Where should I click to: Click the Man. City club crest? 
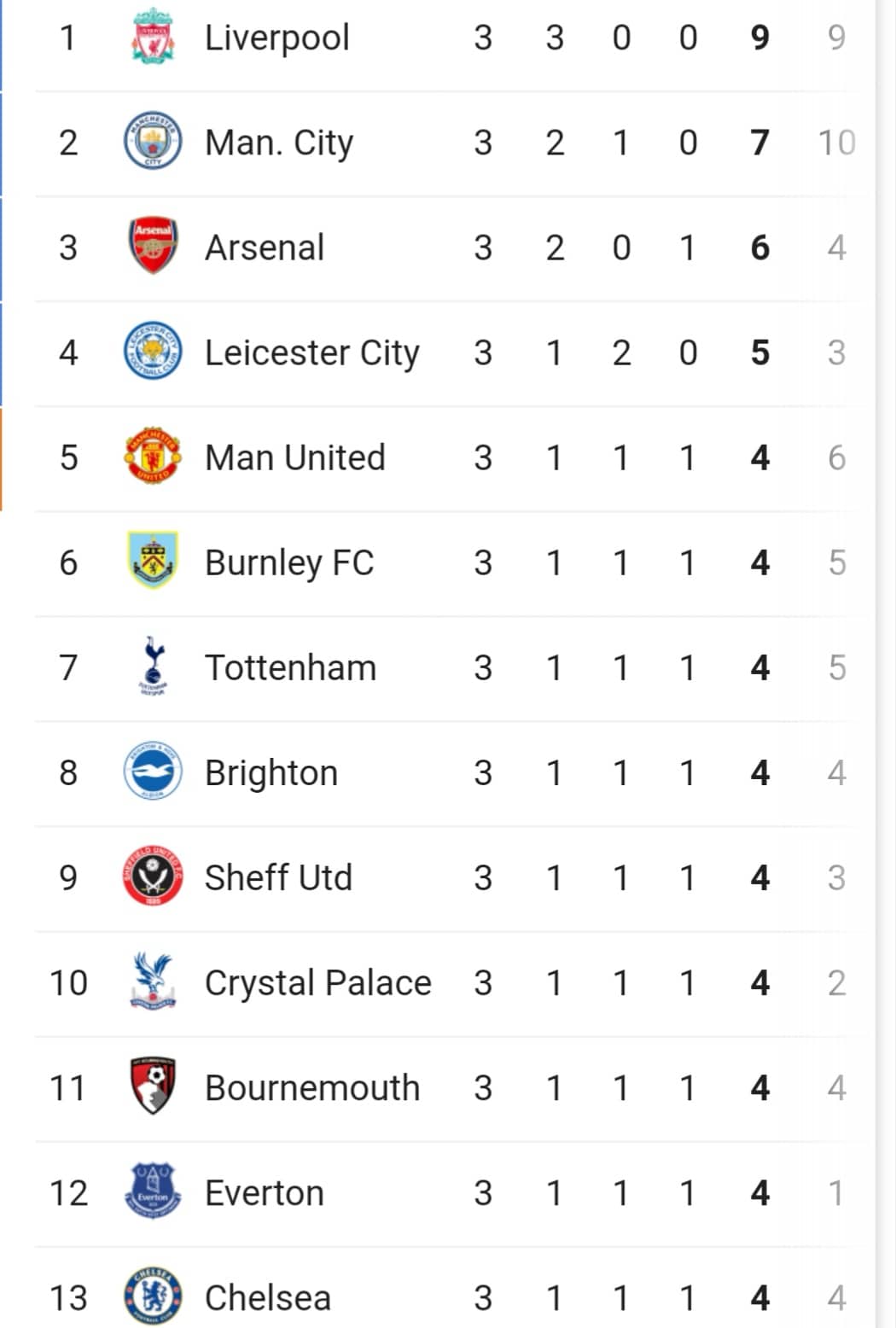tap(153, 141)
